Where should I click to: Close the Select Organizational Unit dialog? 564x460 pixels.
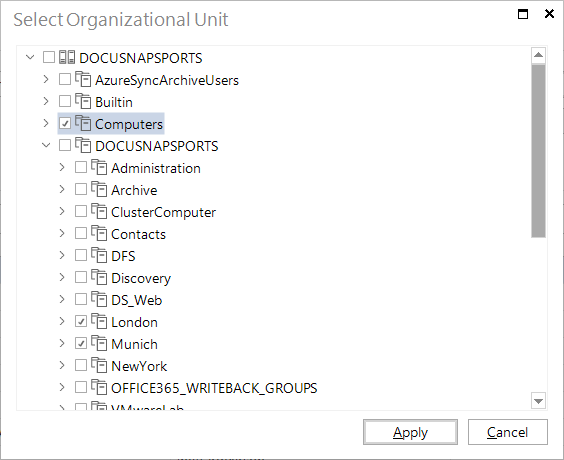(549, 14)
